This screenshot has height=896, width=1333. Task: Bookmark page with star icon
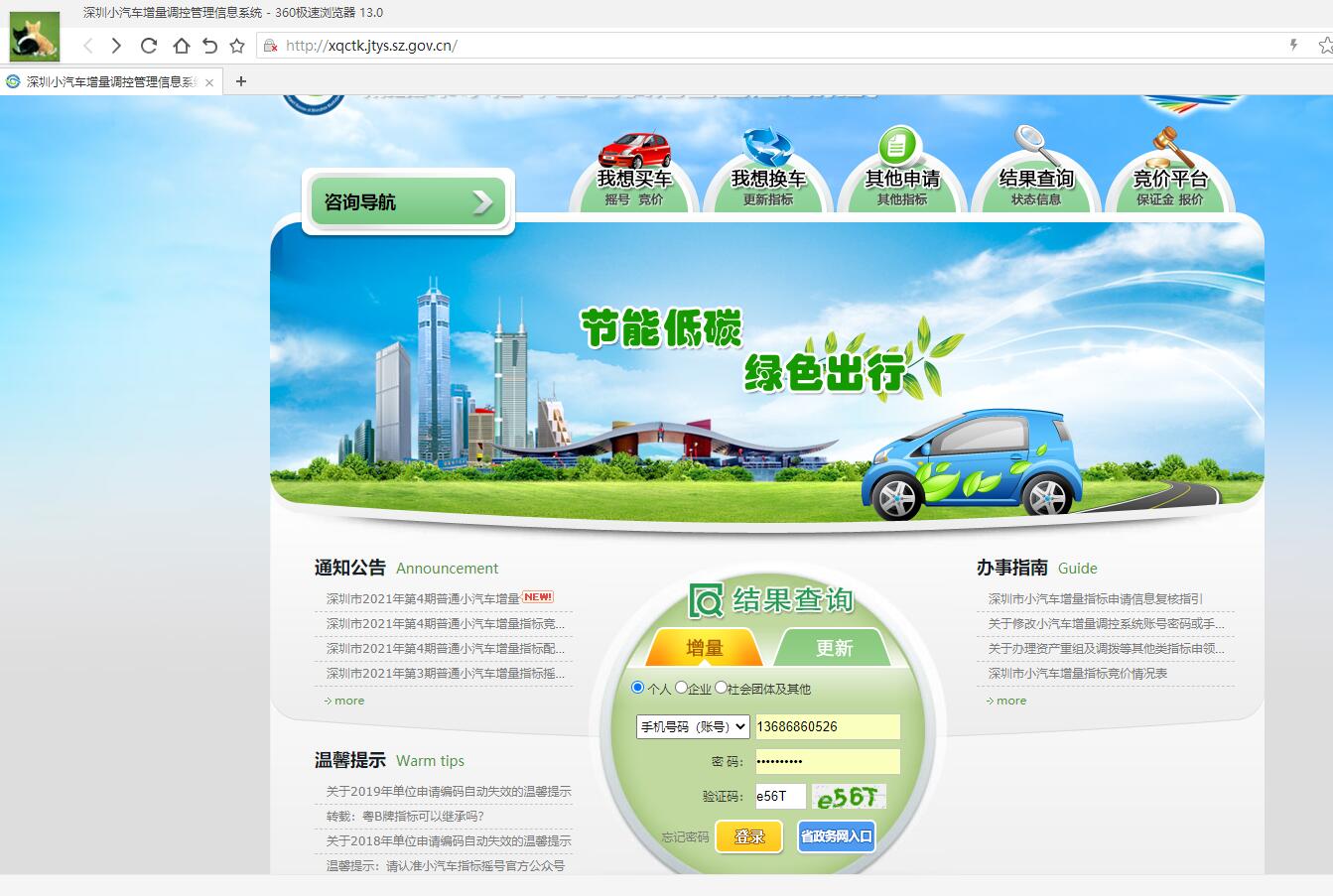237,46
